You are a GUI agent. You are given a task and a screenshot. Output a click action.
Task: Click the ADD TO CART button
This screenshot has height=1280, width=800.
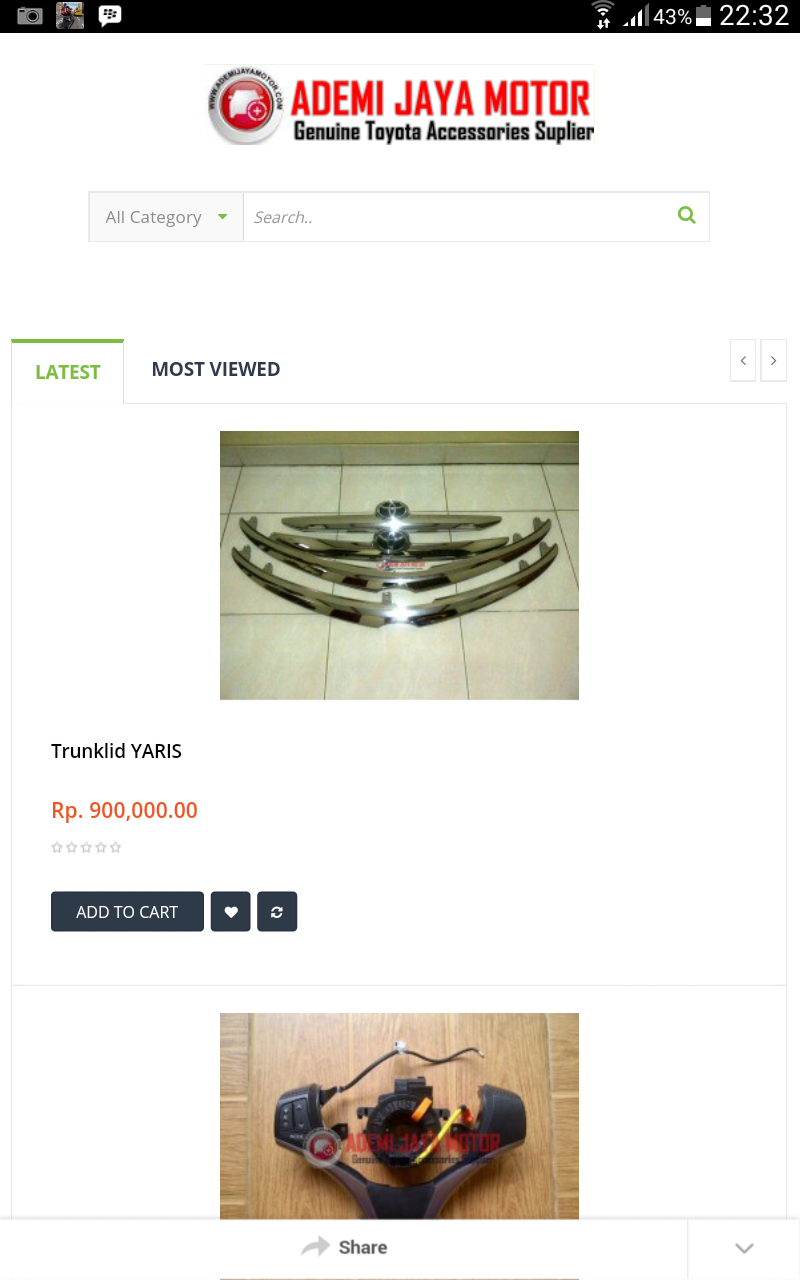coord(127,912)
